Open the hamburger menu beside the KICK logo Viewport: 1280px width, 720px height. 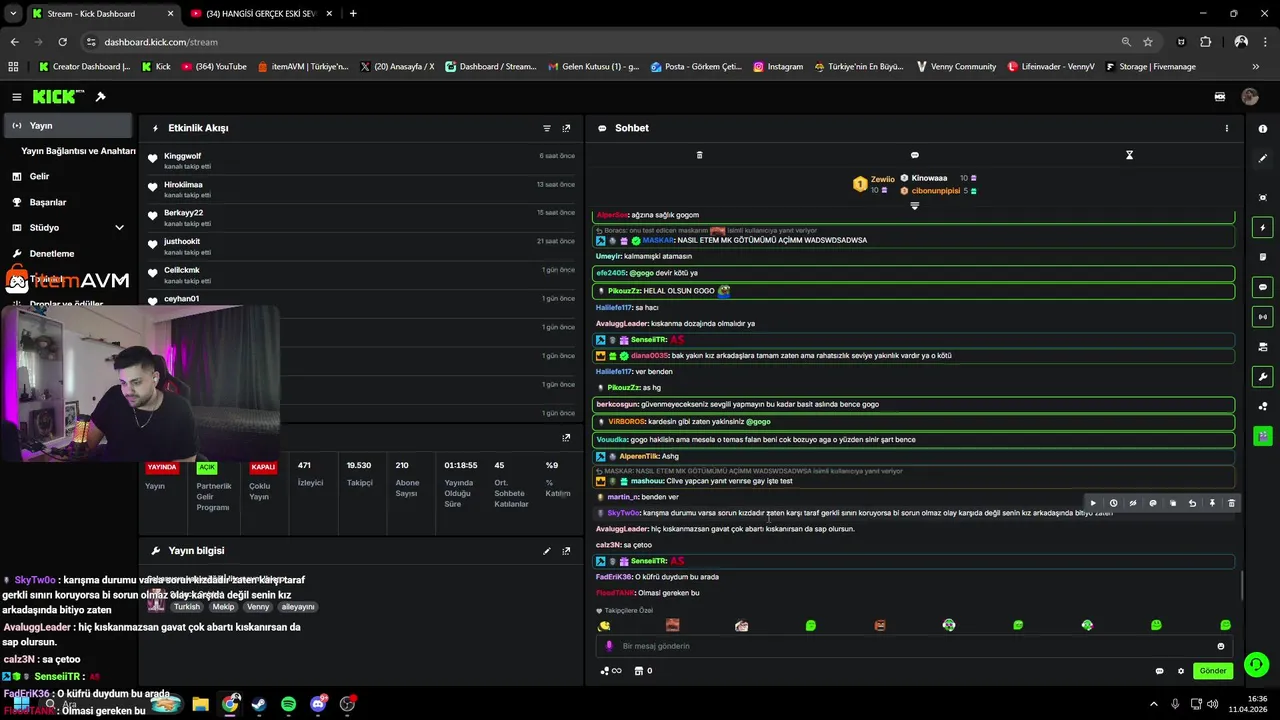[17, 97]
